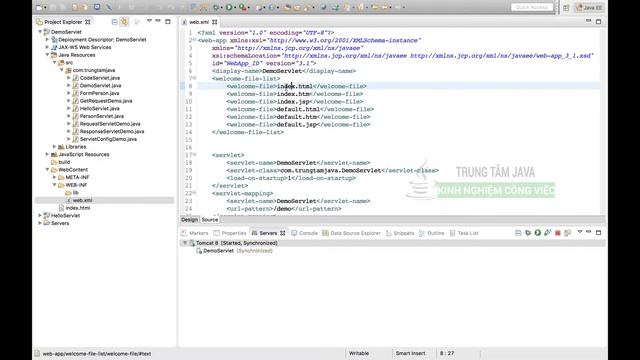Click the External Tools run icon
The height and width of the screenshot is (360, 640).
click(242, 7)
